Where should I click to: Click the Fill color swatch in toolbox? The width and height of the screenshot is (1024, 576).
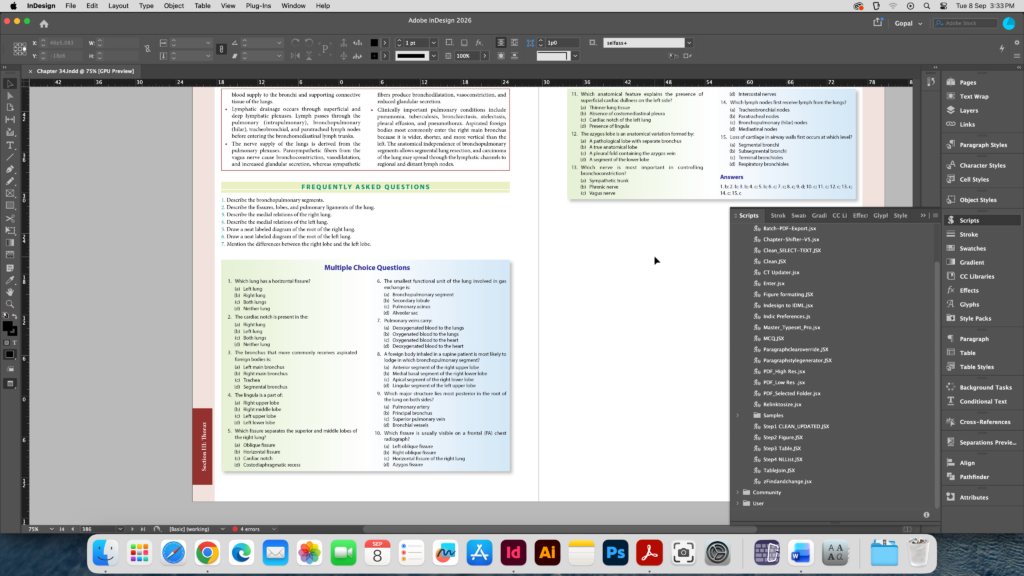pos(7,326)
